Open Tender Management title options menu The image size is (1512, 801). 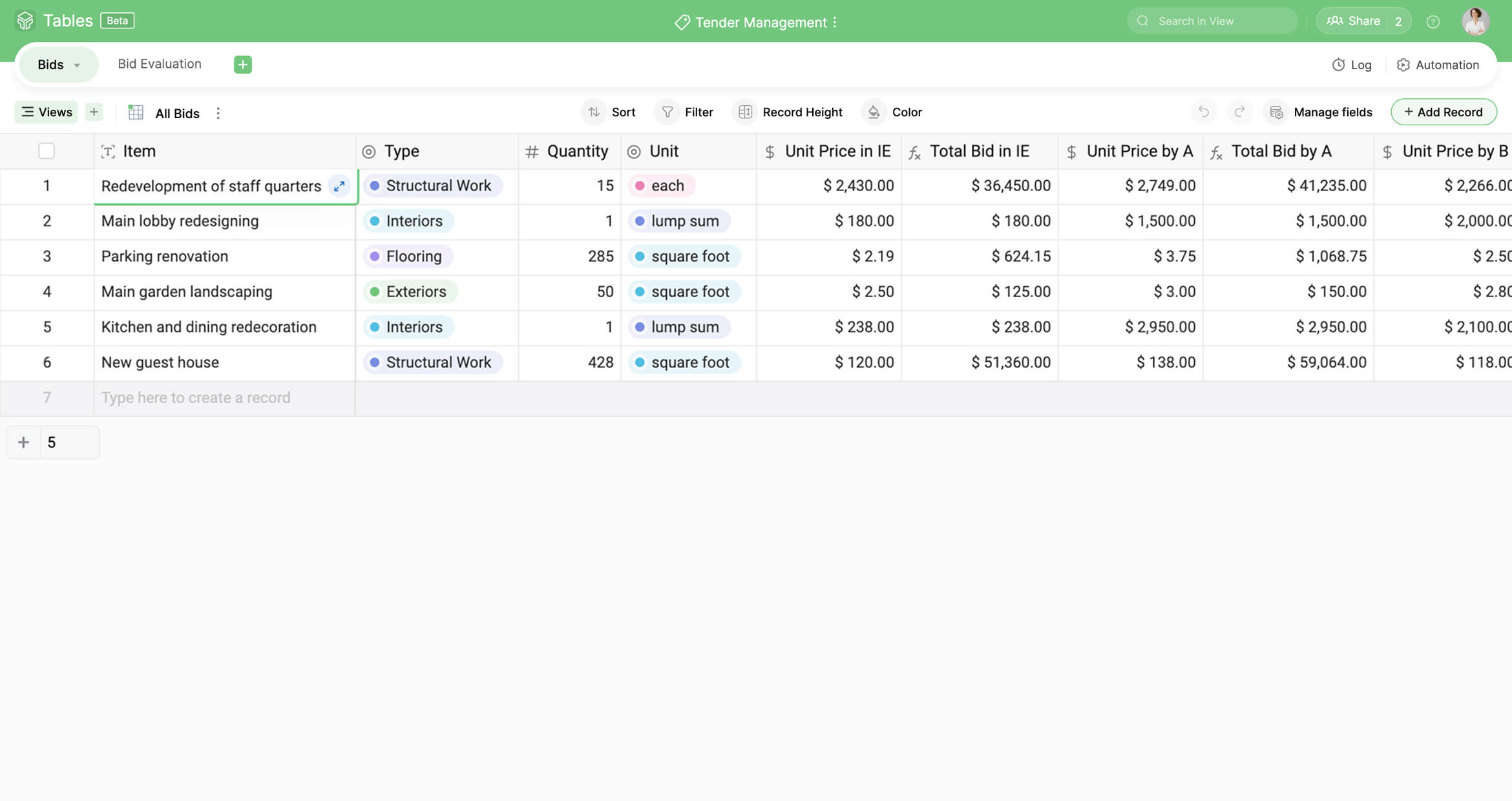(x=835, y=23)
